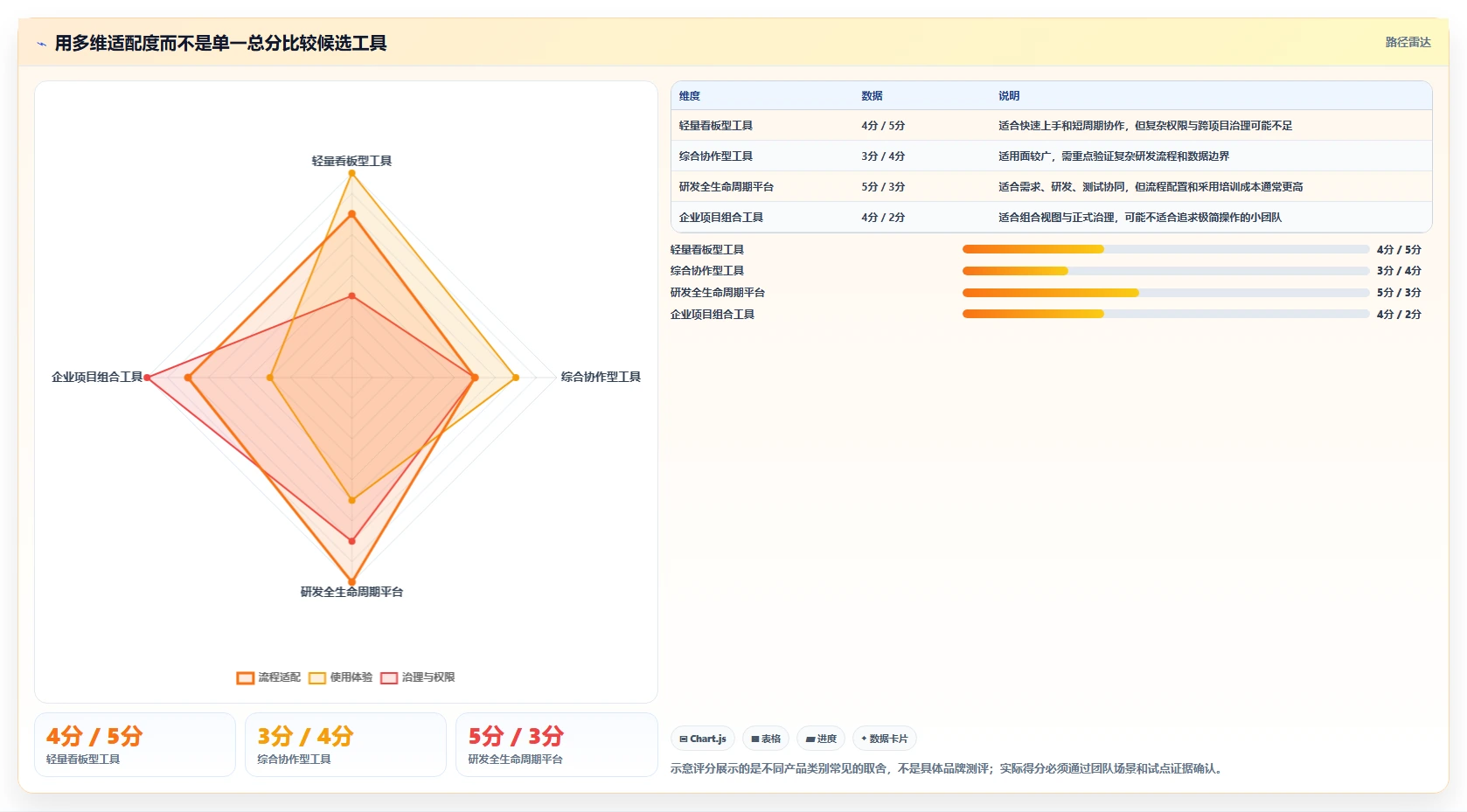The width and height of the screenshot is (1467, 812).
Task: Click the 数据 column header
Action: click(x=872, y=96)
